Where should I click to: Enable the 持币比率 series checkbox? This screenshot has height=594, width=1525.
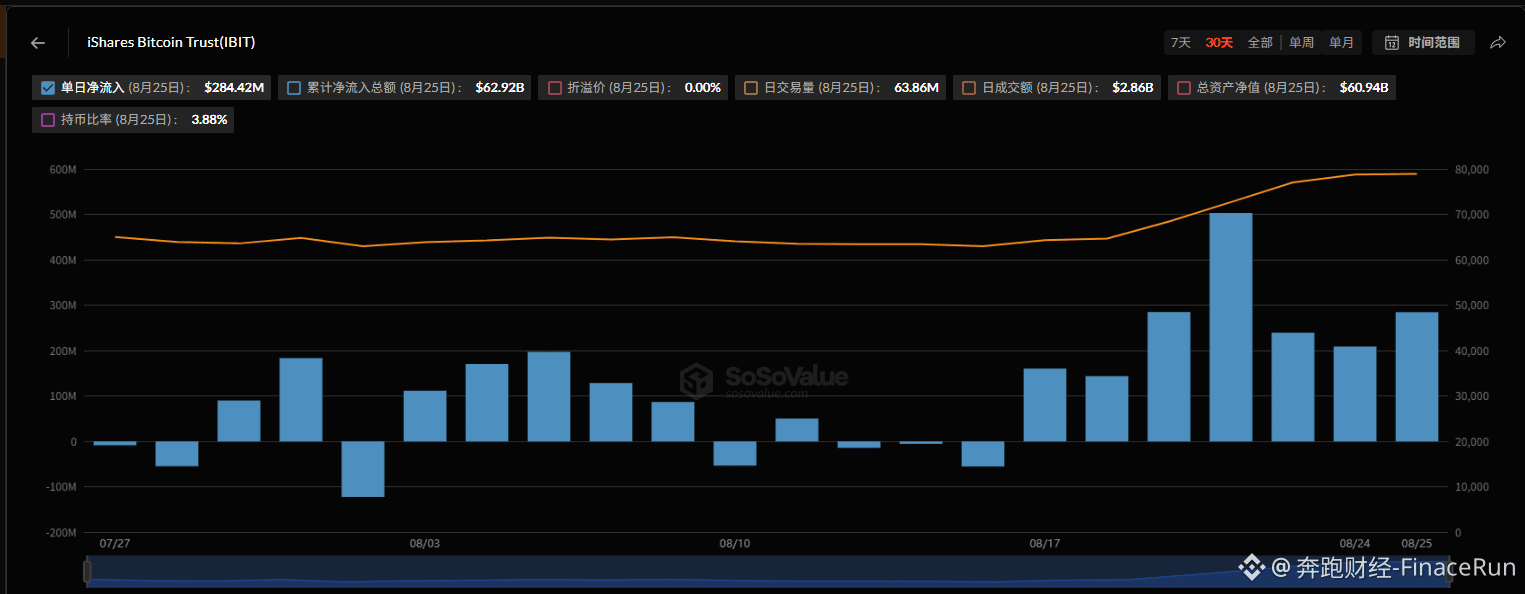pyautogui.click(x=48, y=120)
